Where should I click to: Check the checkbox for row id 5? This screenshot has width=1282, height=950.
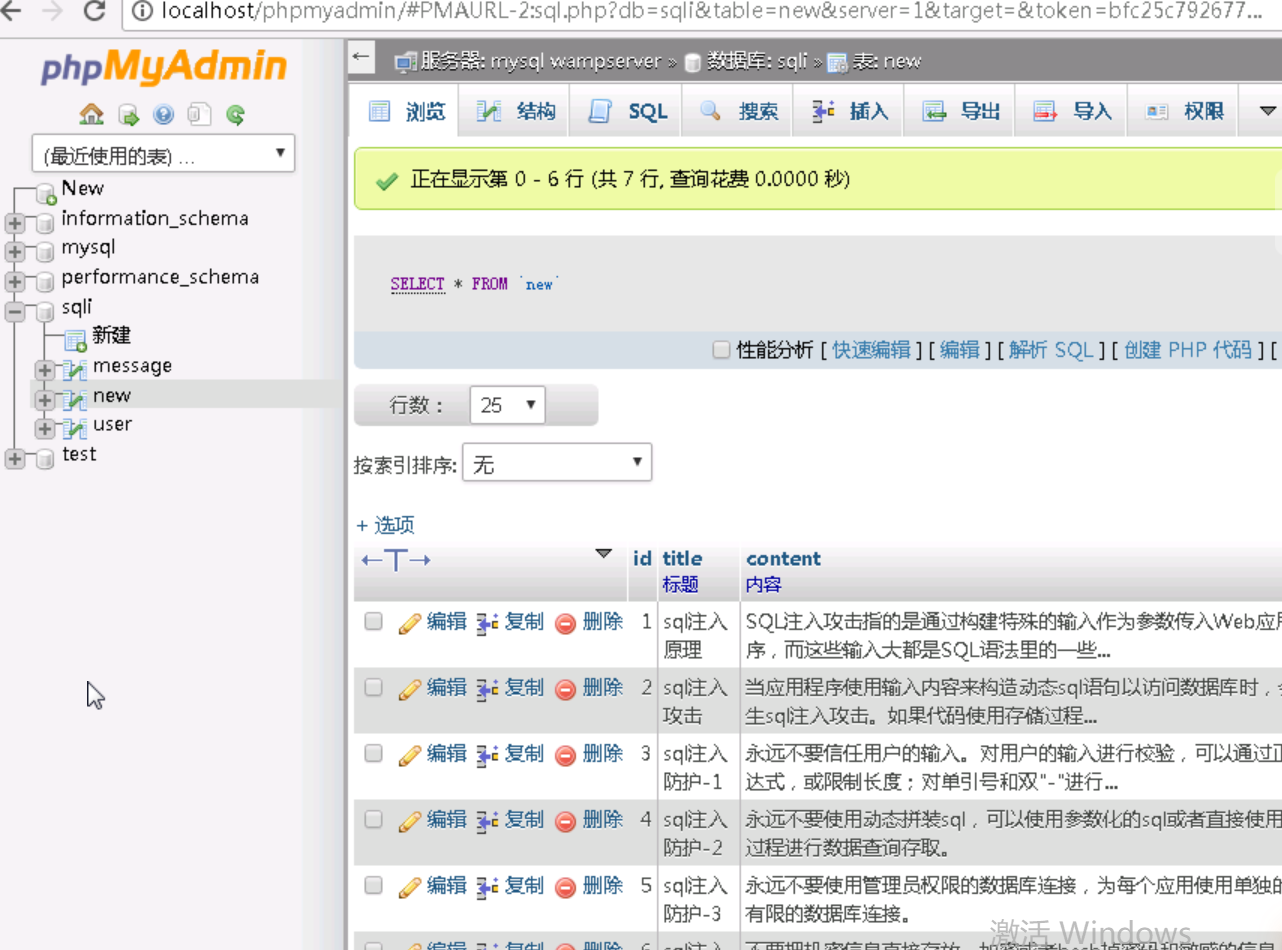pos(373,885)
